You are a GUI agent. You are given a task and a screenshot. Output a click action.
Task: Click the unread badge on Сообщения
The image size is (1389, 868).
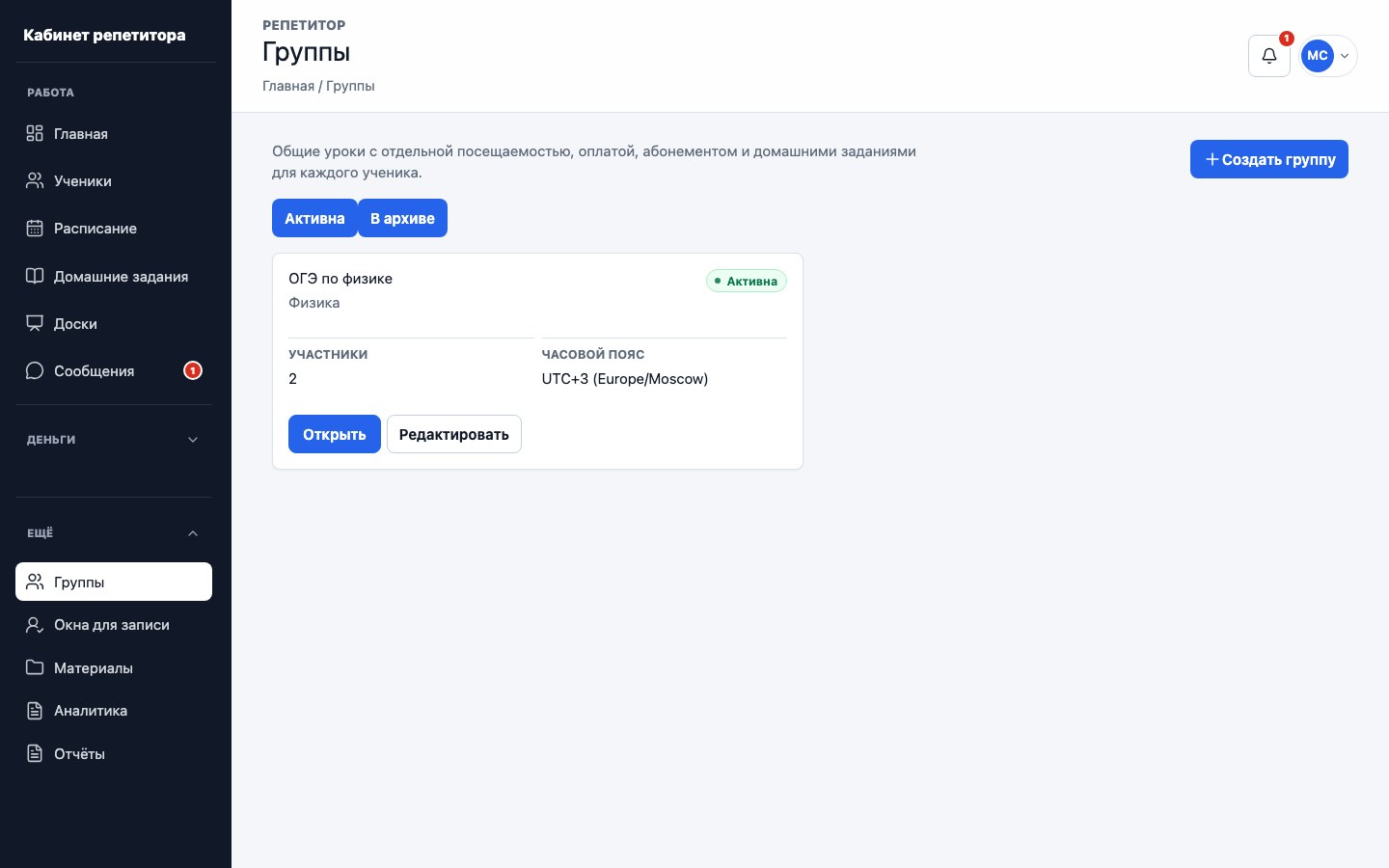(193, 370)
